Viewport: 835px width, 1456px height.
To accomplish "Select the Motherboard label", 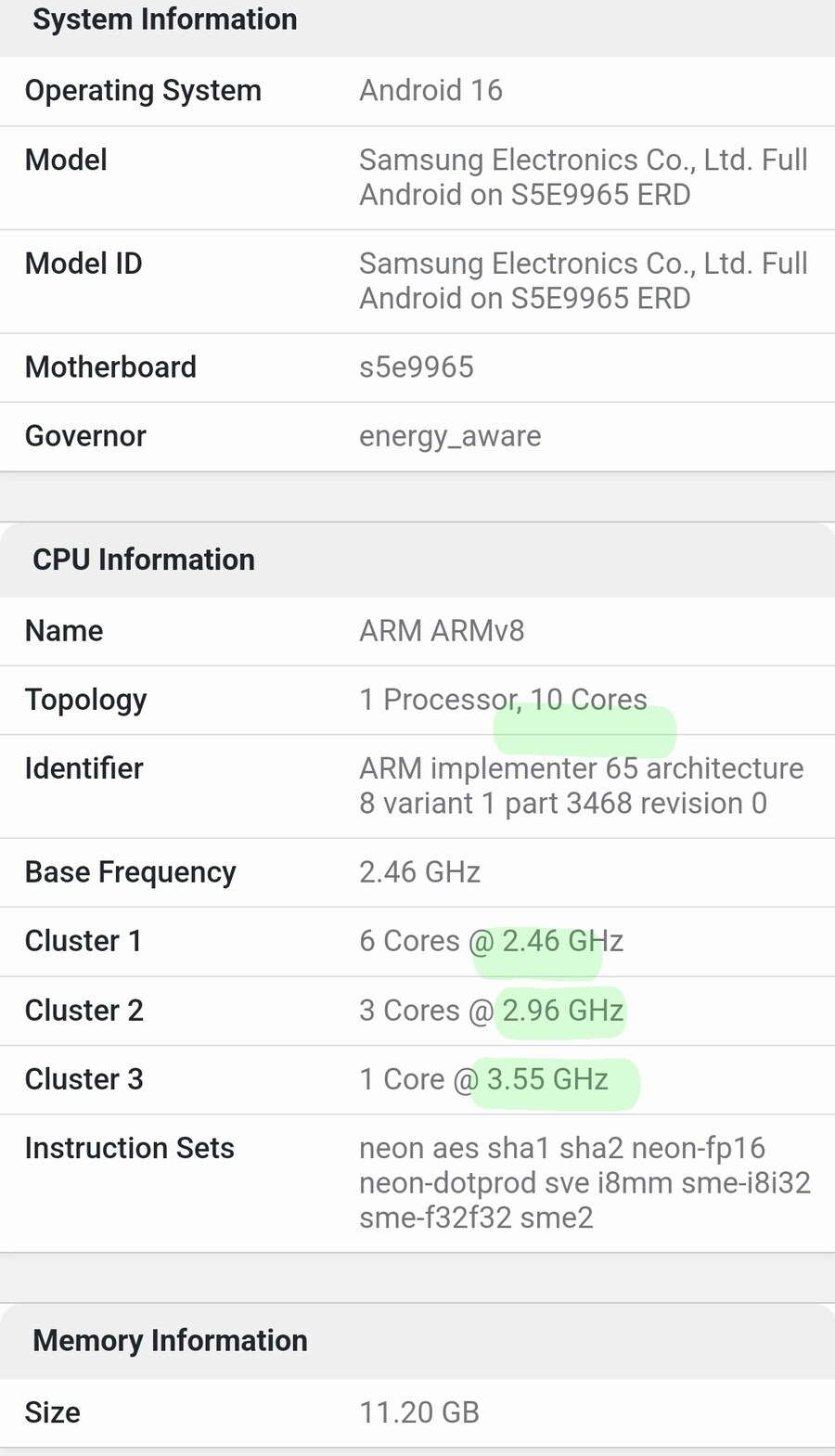I will tap(110, 367).
